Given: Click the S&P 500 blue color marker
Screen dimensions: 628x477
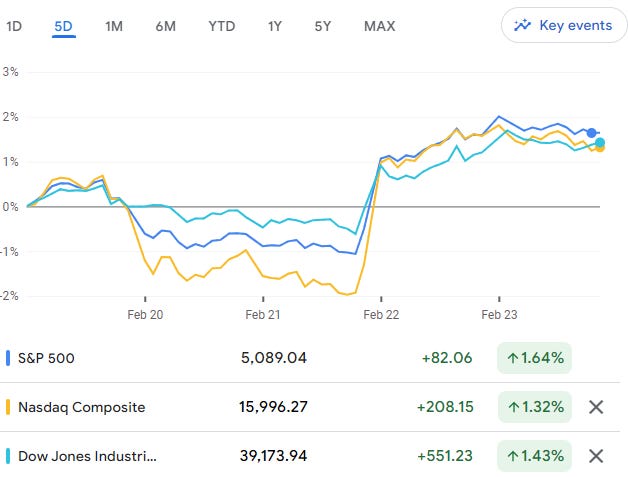Looking at the screenshot, I should (8, 358).
